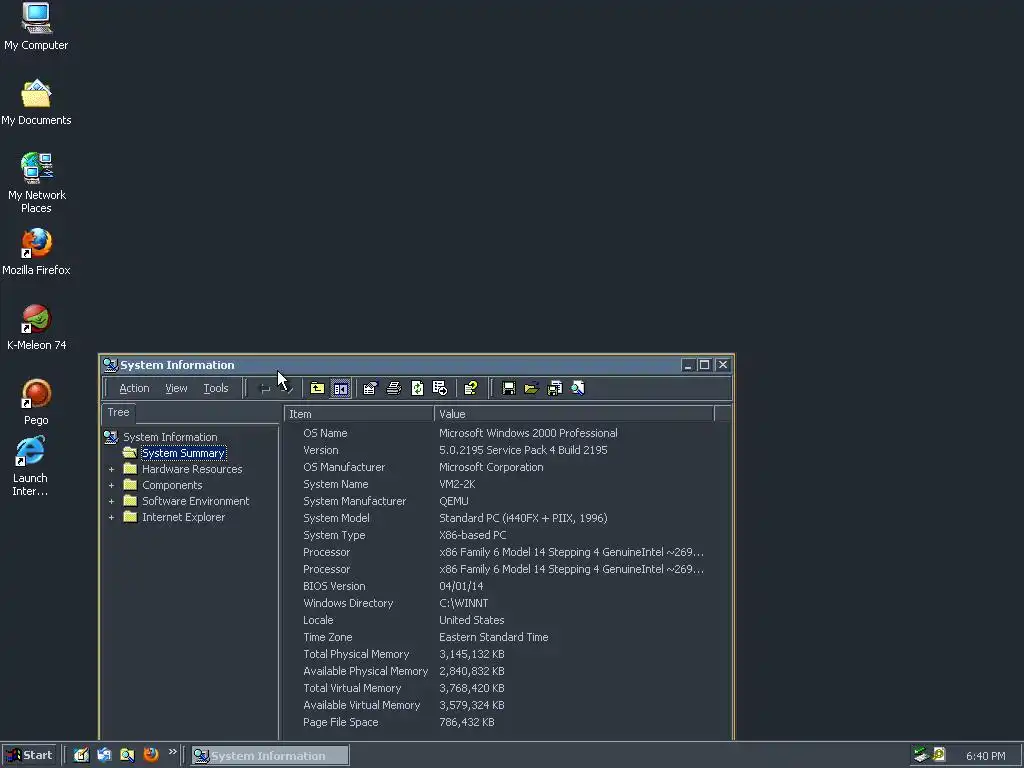Viewport: 1024px width, 768px height.
Task: Click the 3,579,324 KB value
Action: pos(472,705)
